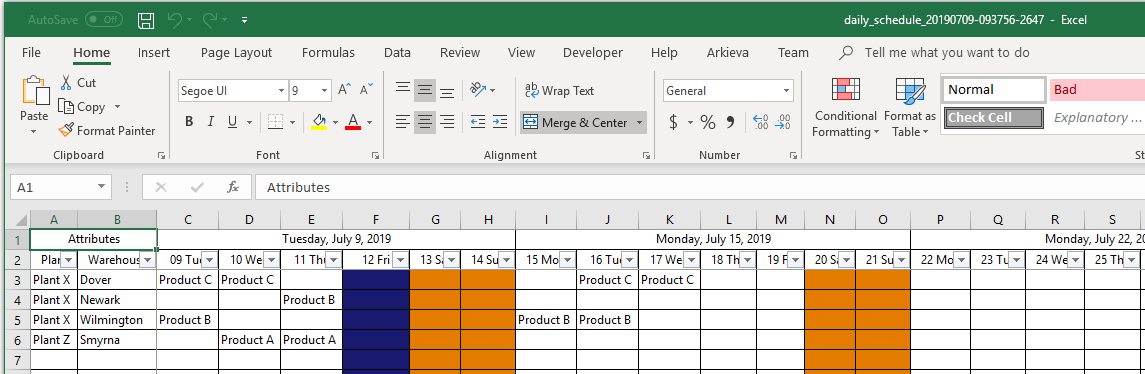Select dark blue cell F3
Viewport: 1145px width, 374px height.
(376, 280)
